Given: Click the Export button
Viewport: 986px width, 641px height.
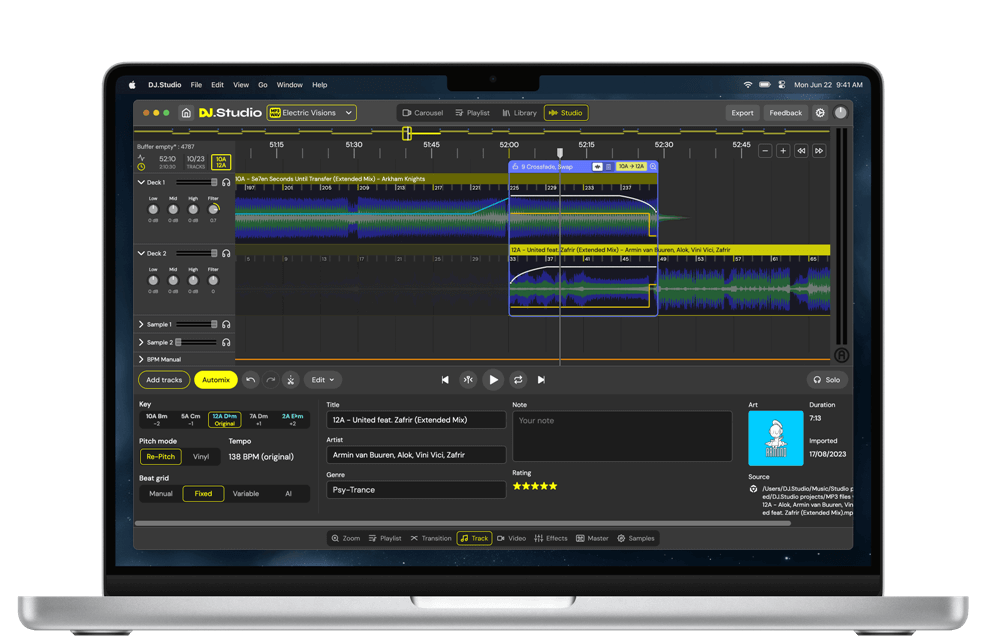Looking at the screenshot, I should click(742, 113).
